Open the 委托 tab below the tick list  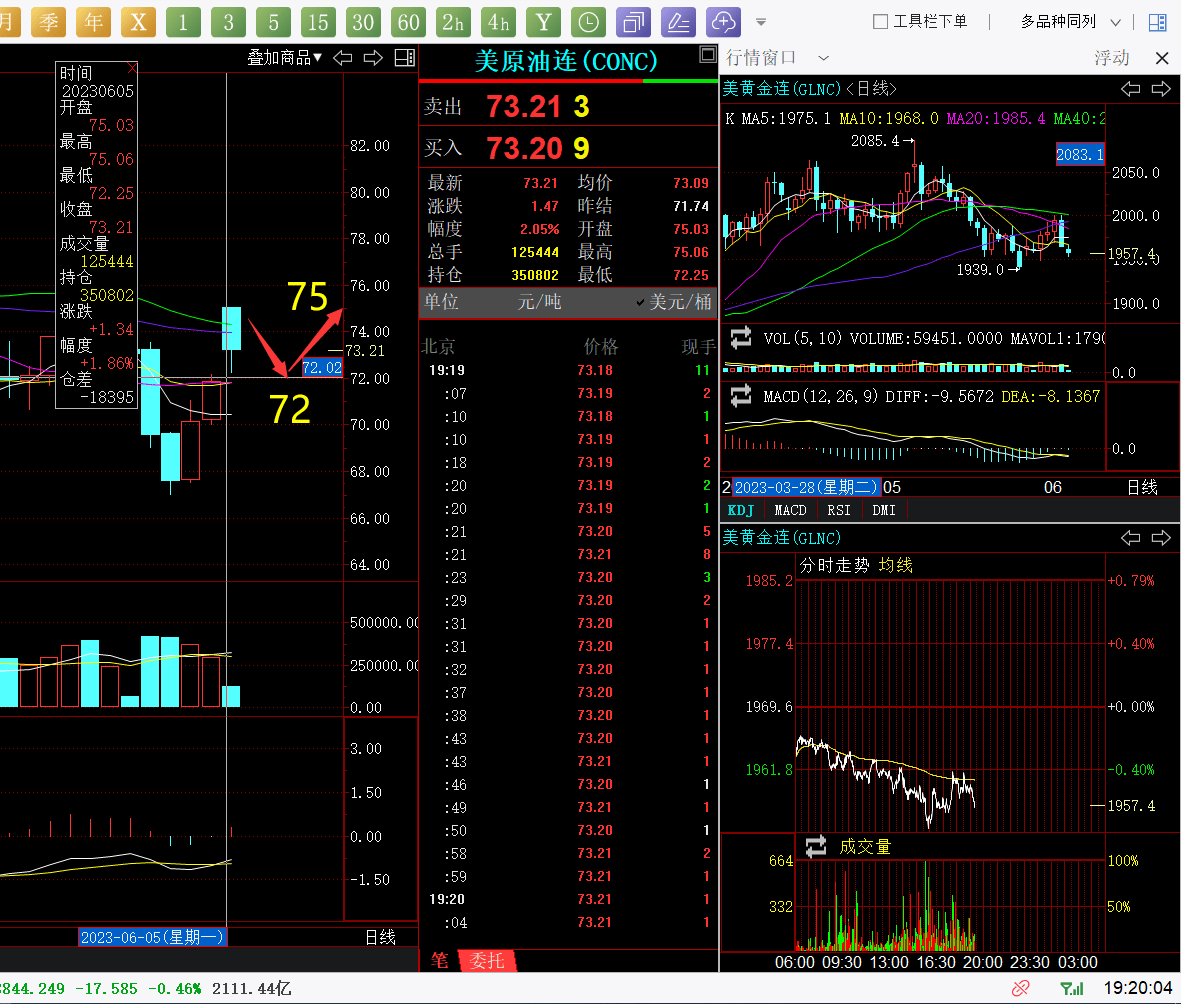(488, 961)
